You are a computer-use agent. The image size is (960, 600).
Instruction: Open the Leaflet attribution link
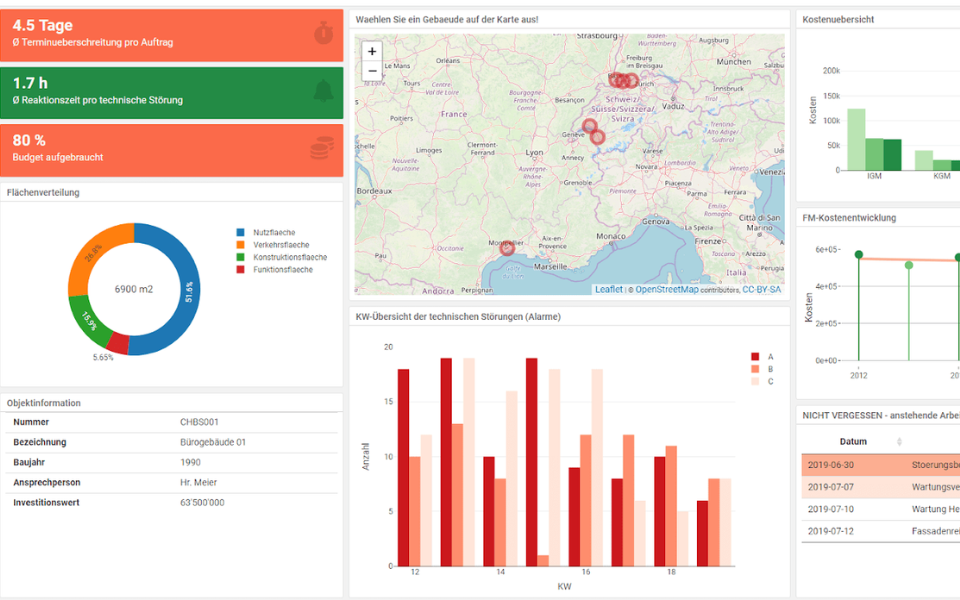(608, 290)
